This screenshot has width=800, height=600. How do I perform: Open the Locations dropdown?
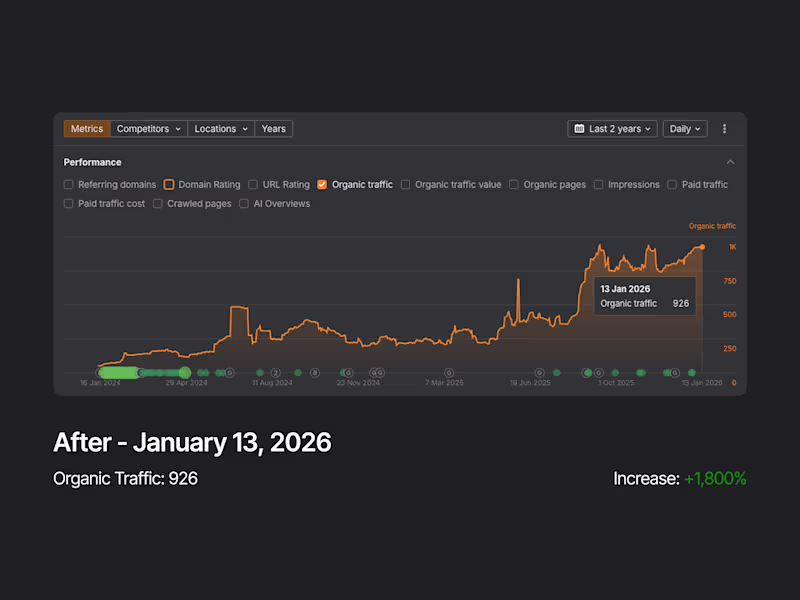[220, 128]
